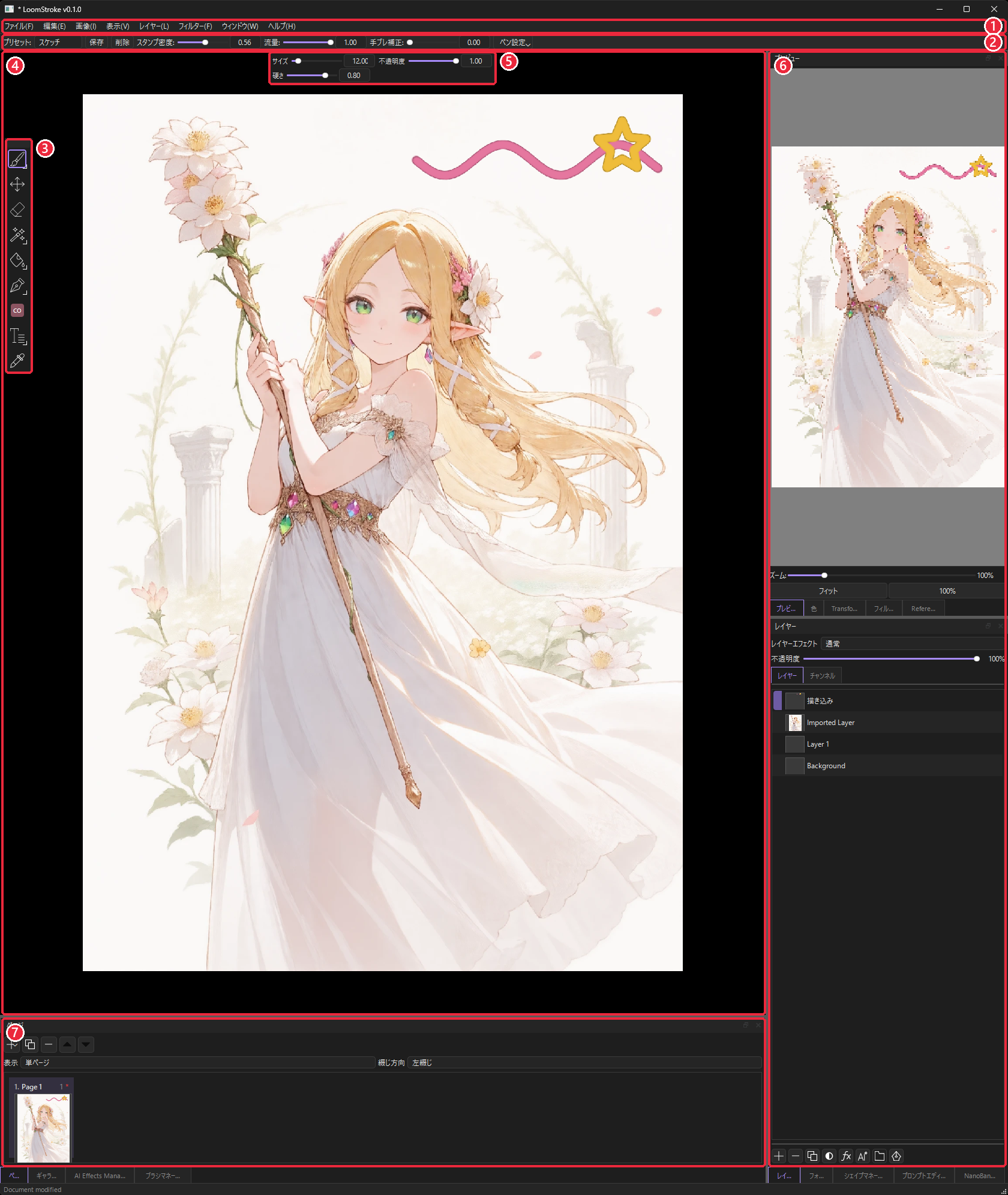Click the pen-nib vector layer icon

(896, 1155)
